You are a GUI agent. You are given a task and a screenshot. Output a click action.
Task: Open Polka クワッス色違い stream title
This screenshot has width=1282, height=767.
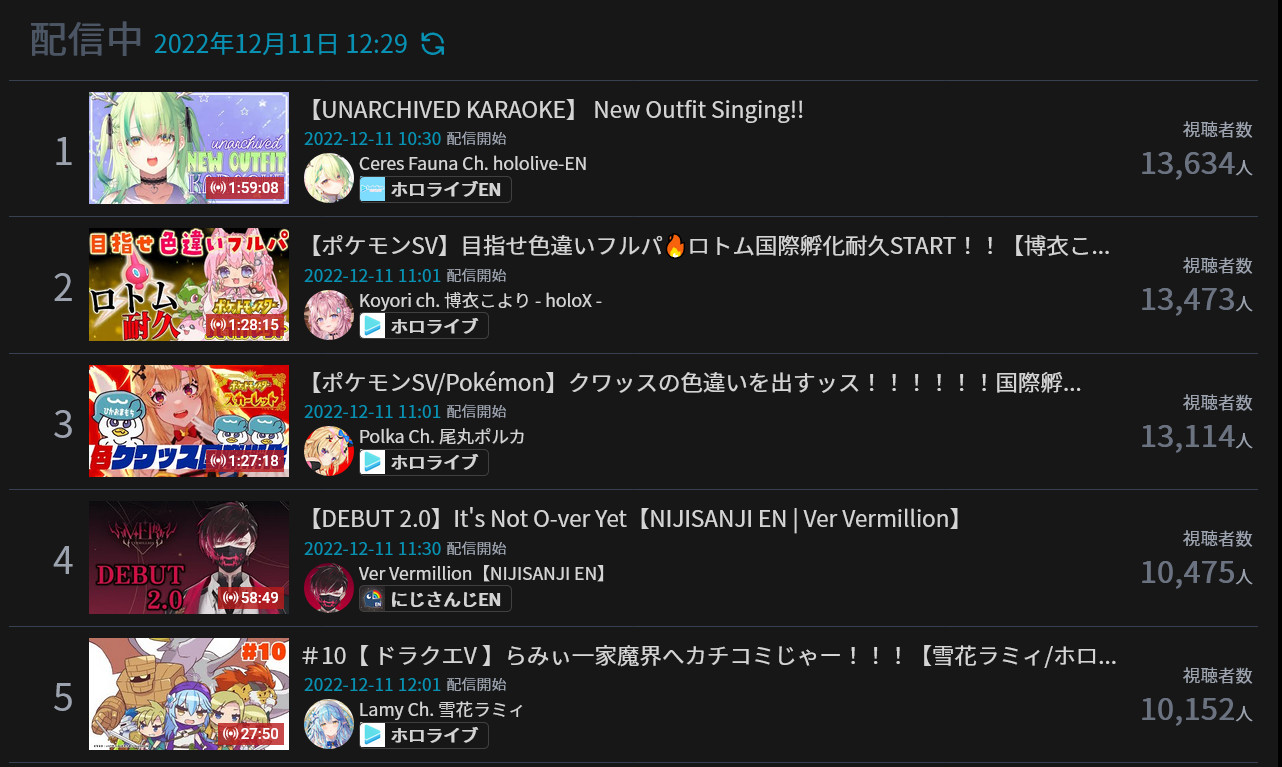[x=692, y=383]
